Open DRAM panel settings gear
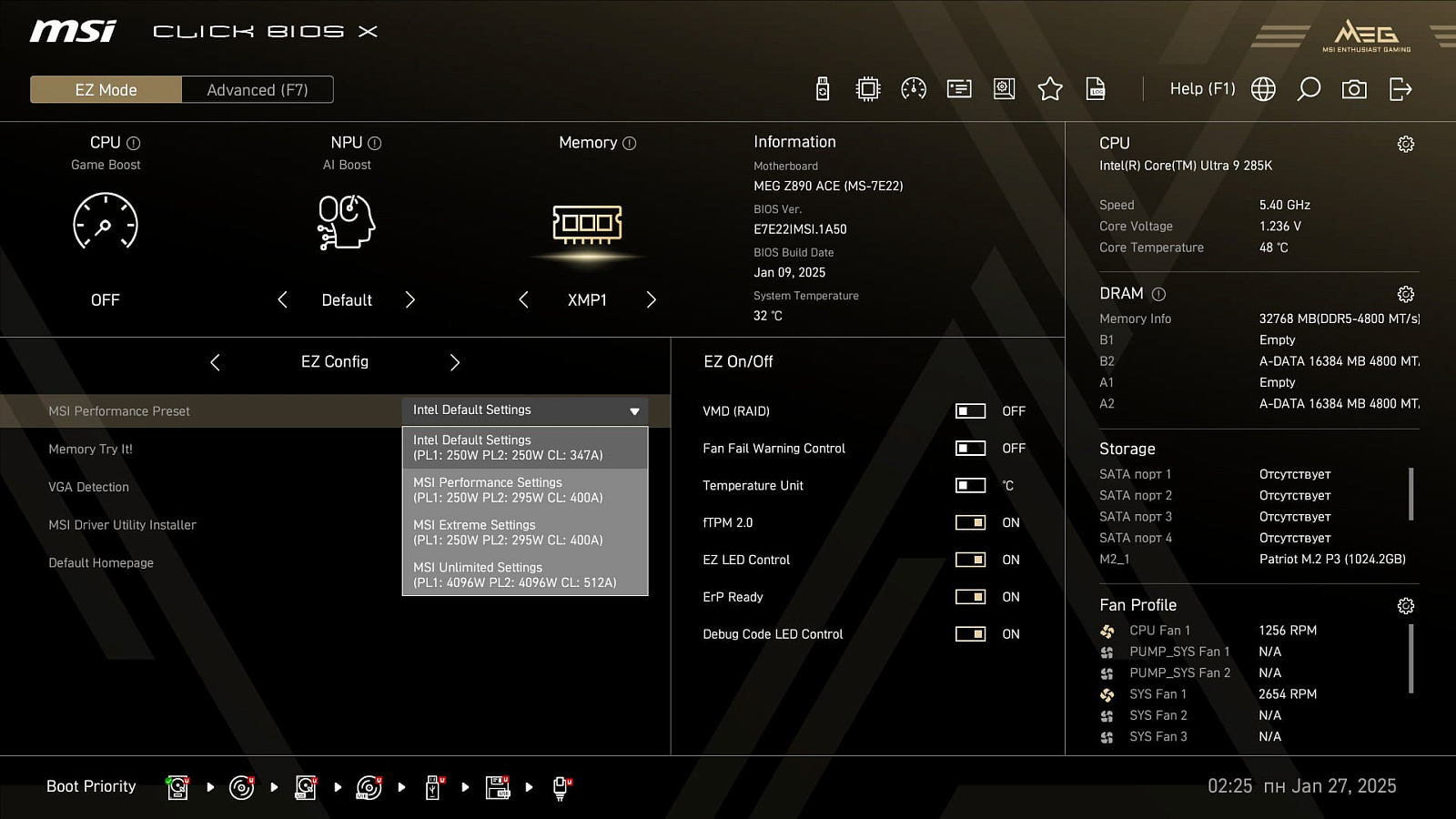 pyautogui.click(x=1406, y=294)
